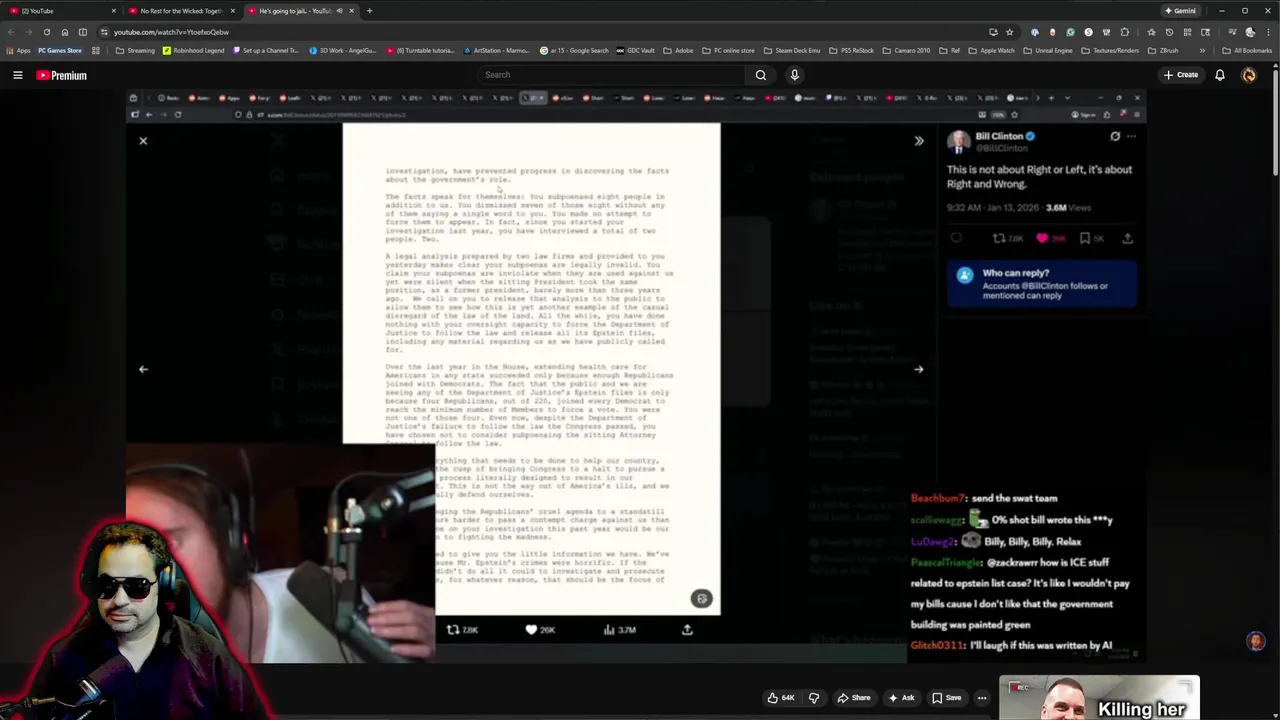The height and width of the screenshot is (720, 1280).
Task: Open the YouTube guide hamburger menu
Action: pyautogui.click(x=17, y=75)
